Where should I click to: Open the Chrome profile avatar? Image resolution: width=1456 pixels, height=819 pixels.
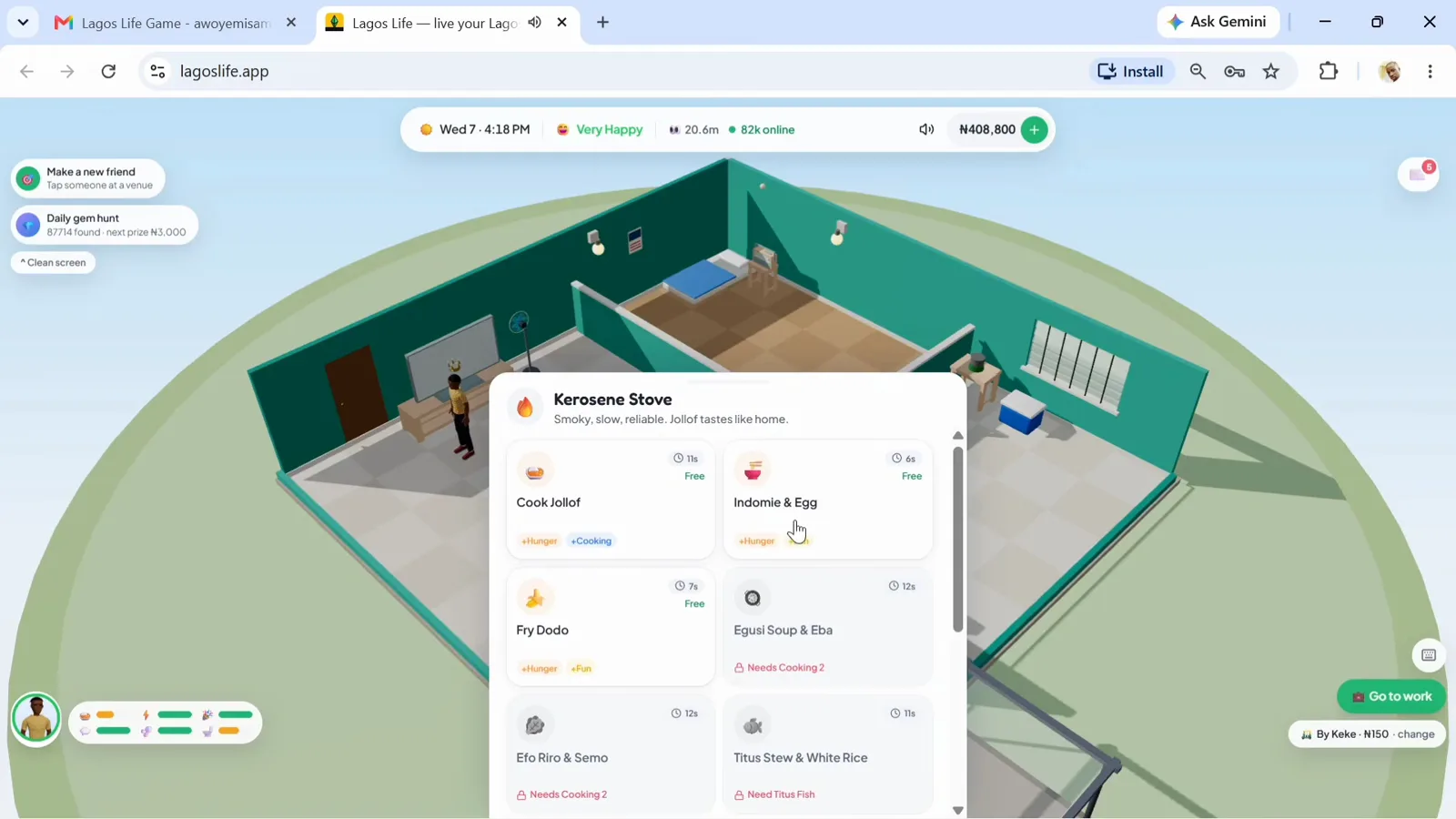click(1390, 71)
